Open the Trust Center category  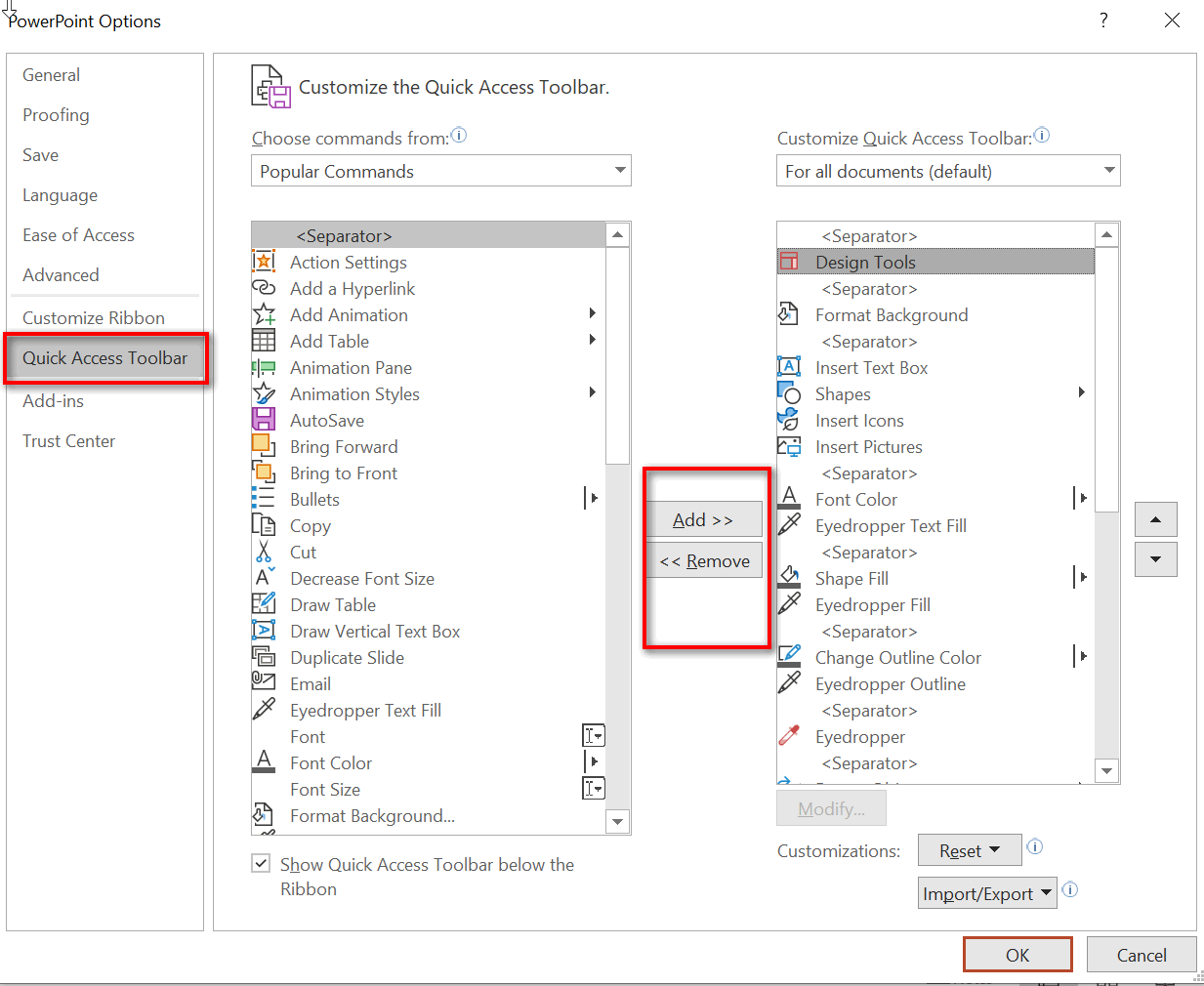[68, 441]
